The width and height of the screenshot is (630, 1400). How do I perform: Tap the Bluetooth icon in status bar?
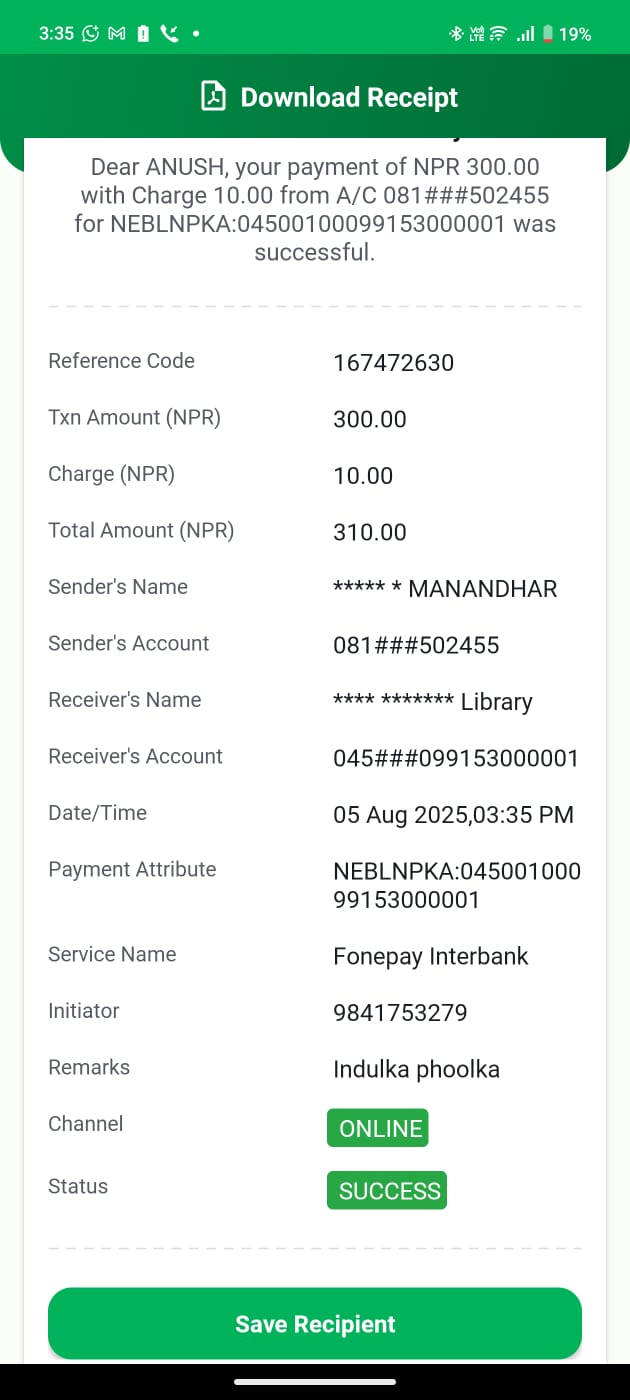pyautogui.click(x=455, y=34)
